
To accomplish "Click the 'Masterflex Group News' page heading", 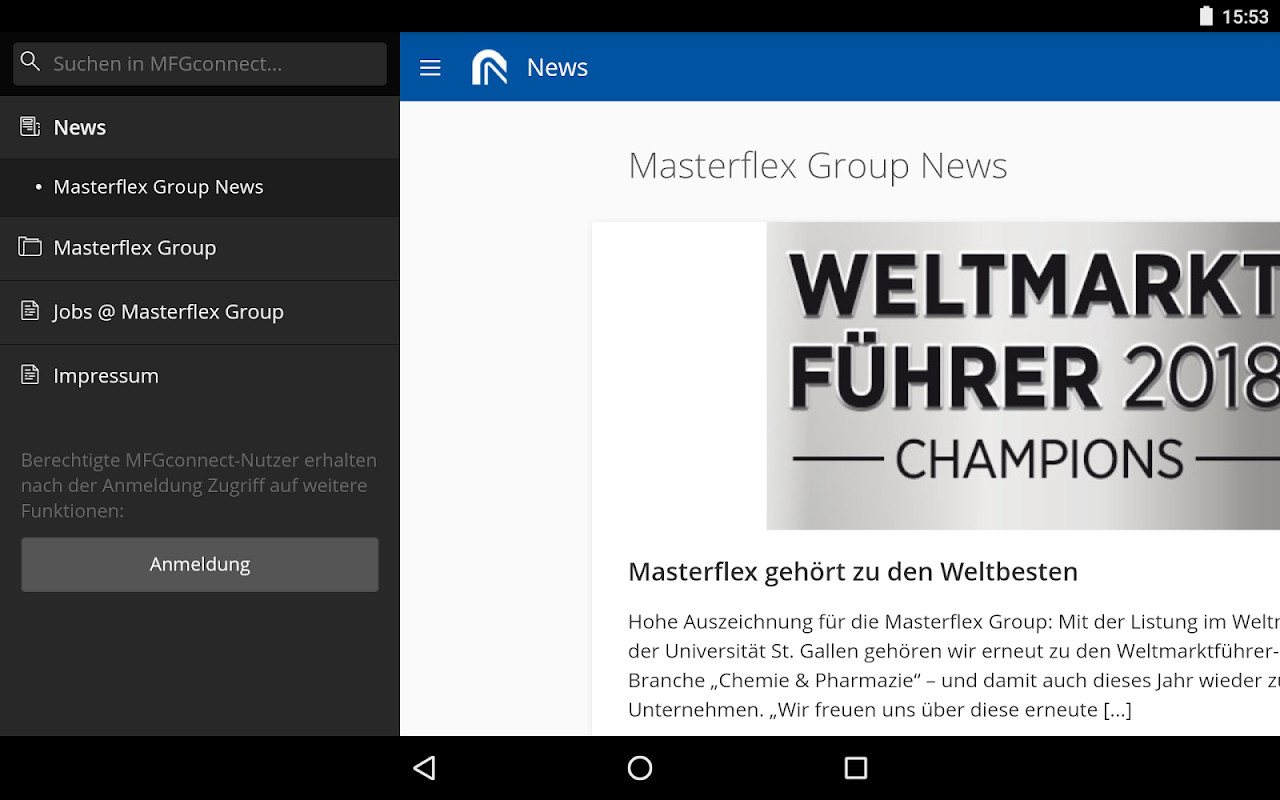I will pos(818,165).
